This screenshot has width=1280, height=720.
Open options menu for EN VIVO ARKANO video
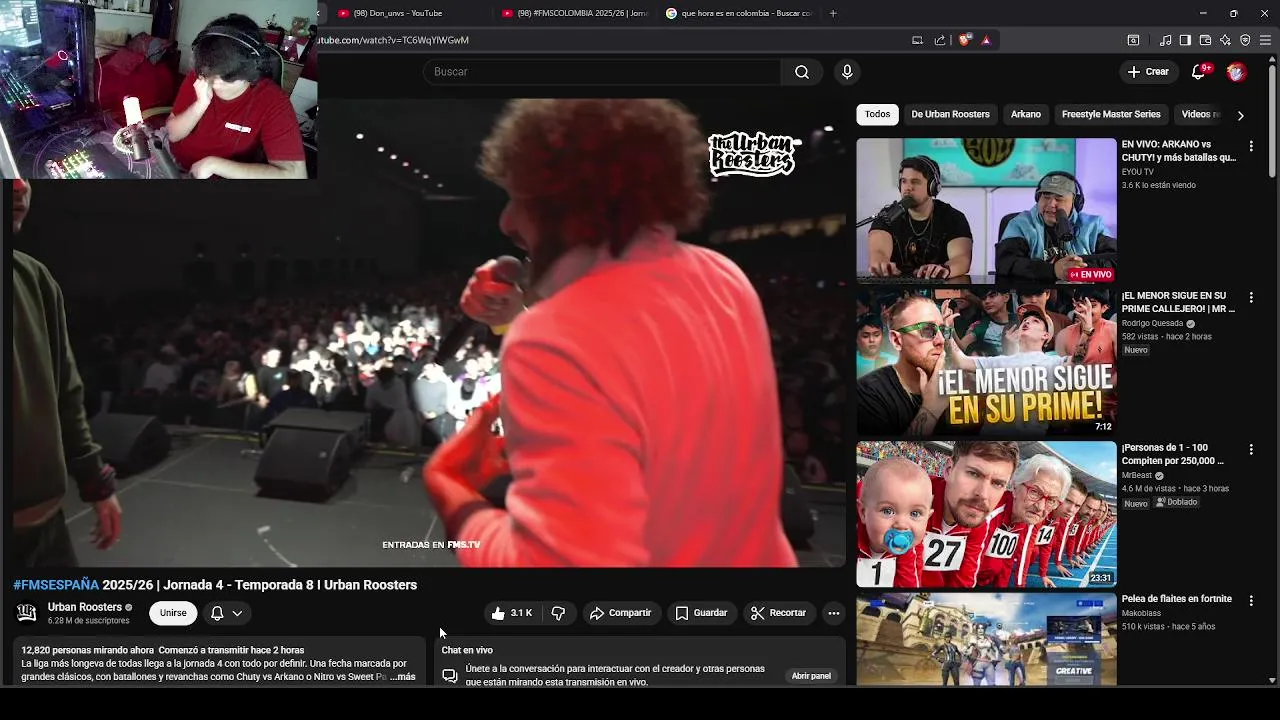(1250, 146)
